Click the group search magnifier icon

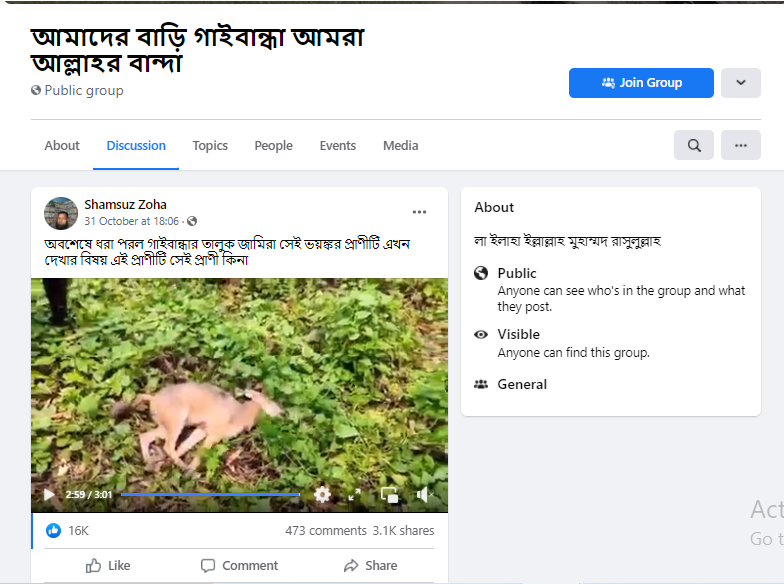(x=694, y=146)
